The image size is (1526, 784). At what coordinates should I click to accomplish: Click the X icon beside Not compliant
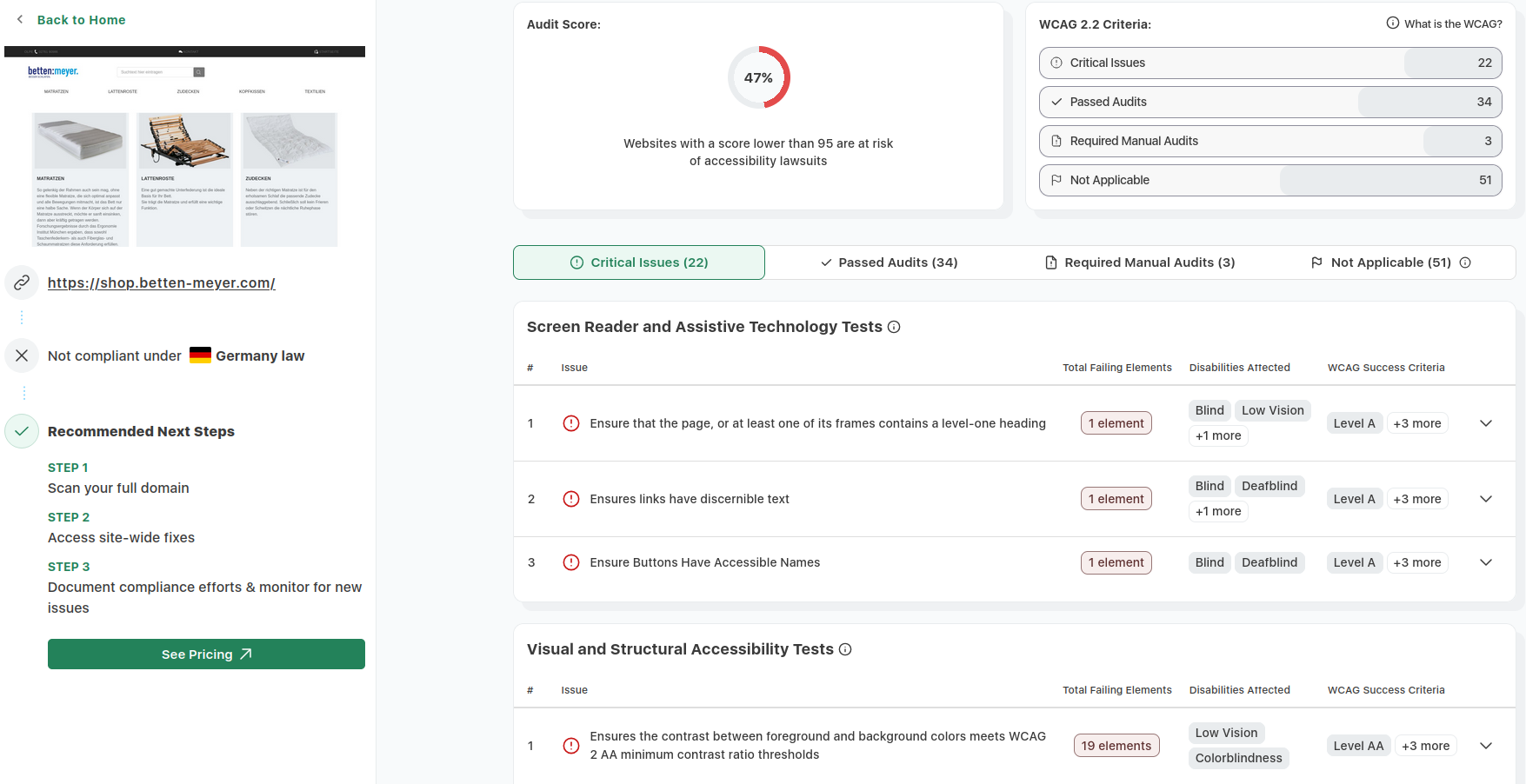click(22, 355)
